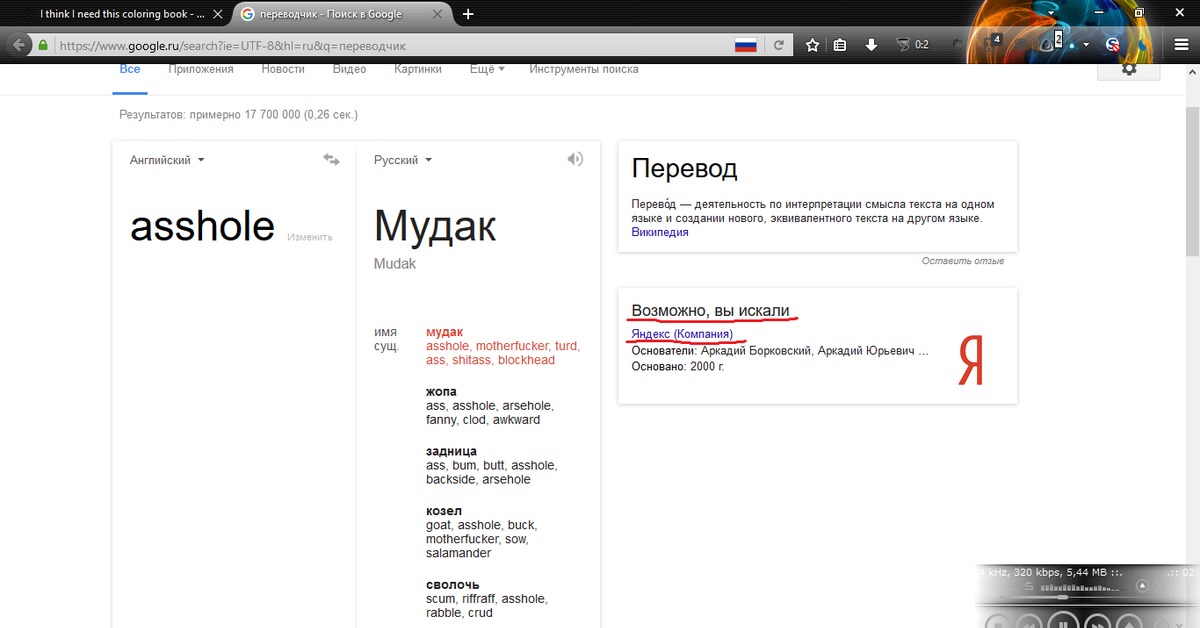Image resolution: width=1200 pixels, height=628 pixels.
Task: Open the Википедия link
Action: coord(659,232)
